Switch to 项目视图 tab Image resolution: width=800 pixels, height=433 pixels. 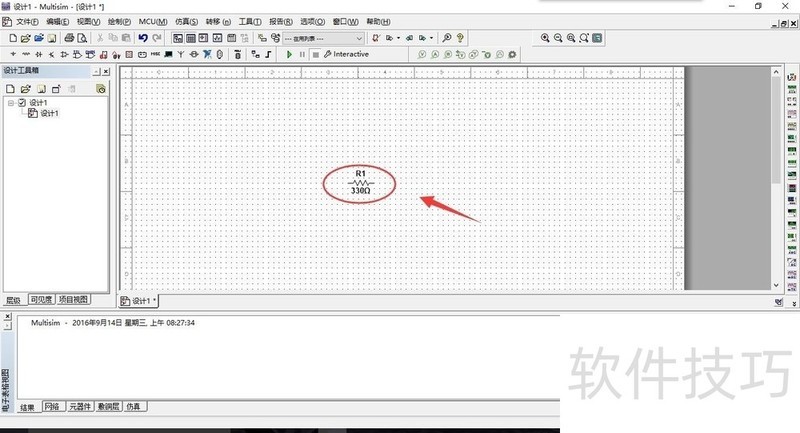73,300
